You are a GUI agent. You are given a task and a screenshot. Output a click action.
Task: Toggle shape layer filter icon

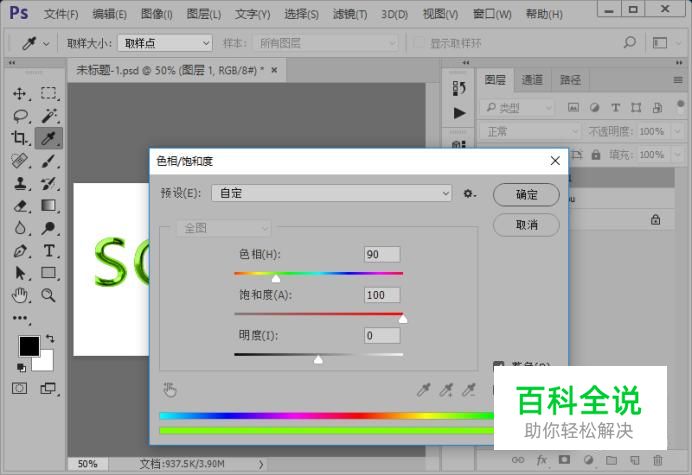[x=636, y=107]
